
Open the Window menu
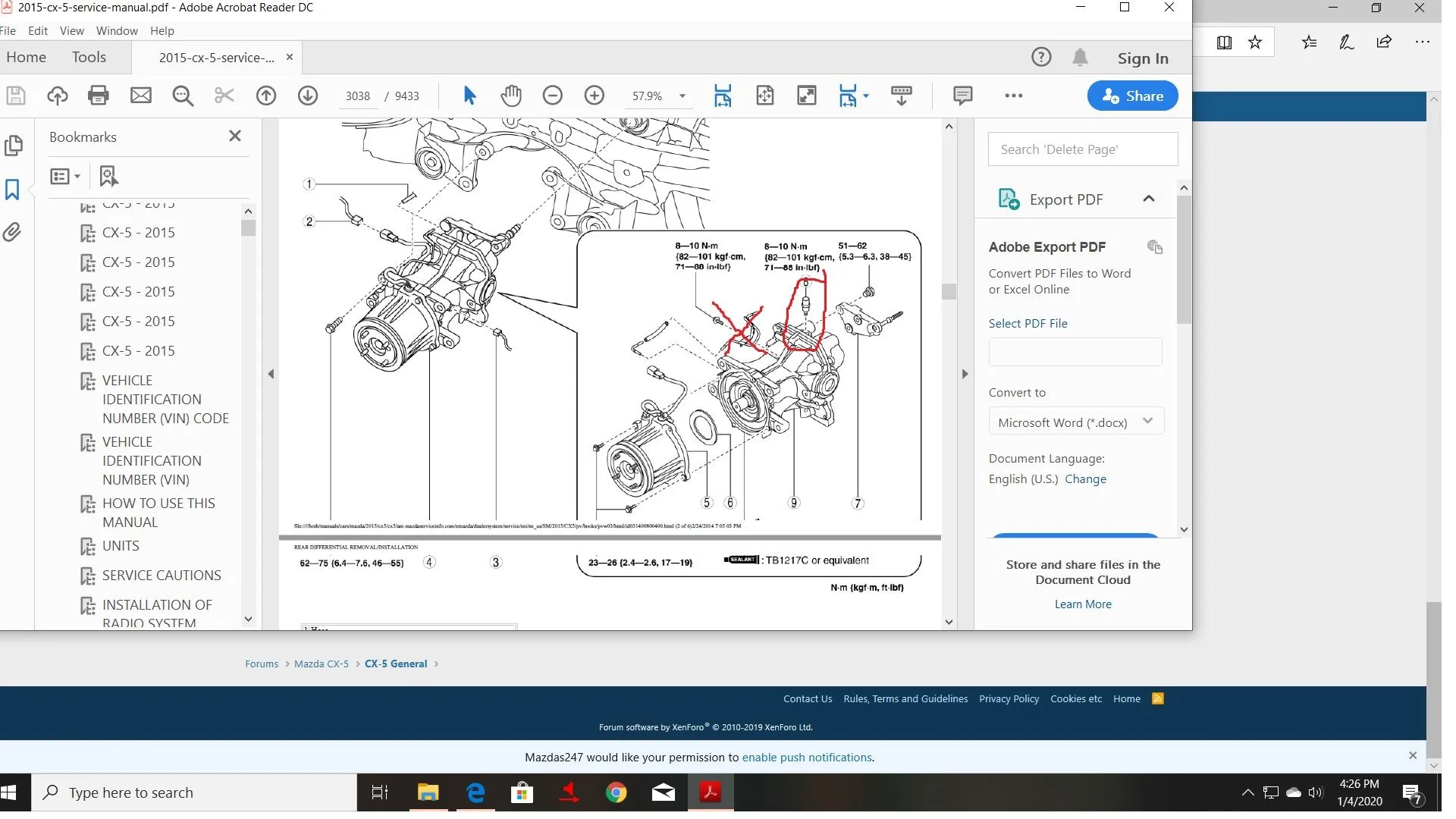(117, 30)
